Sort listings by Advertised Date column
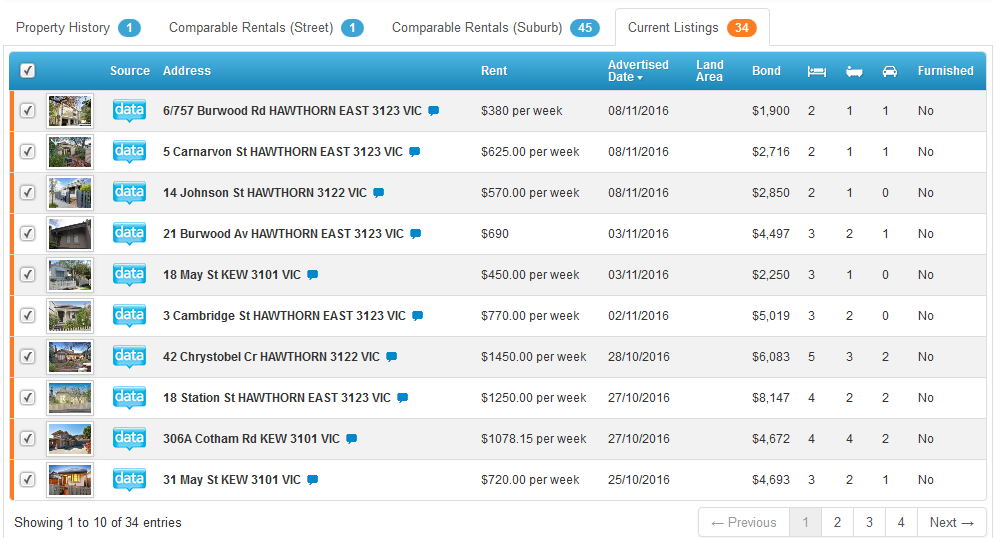Viewport: 996px width, 538px height. [638, 71]
